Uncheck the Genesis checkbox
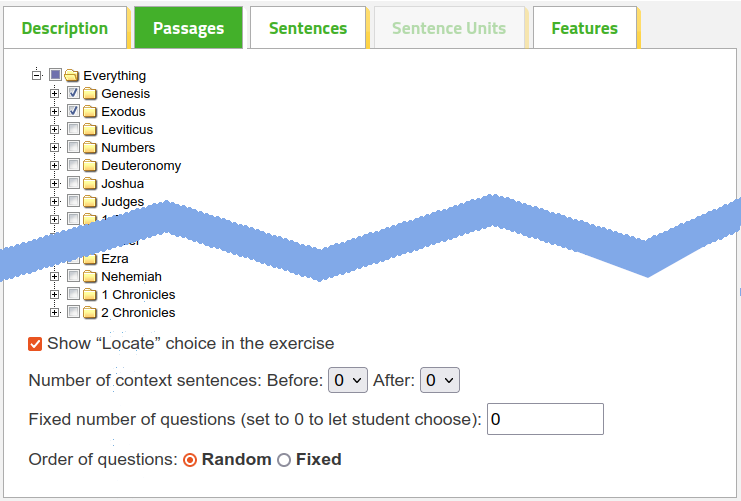This screenshot has height=501, width=741. (x=73, y=93)
